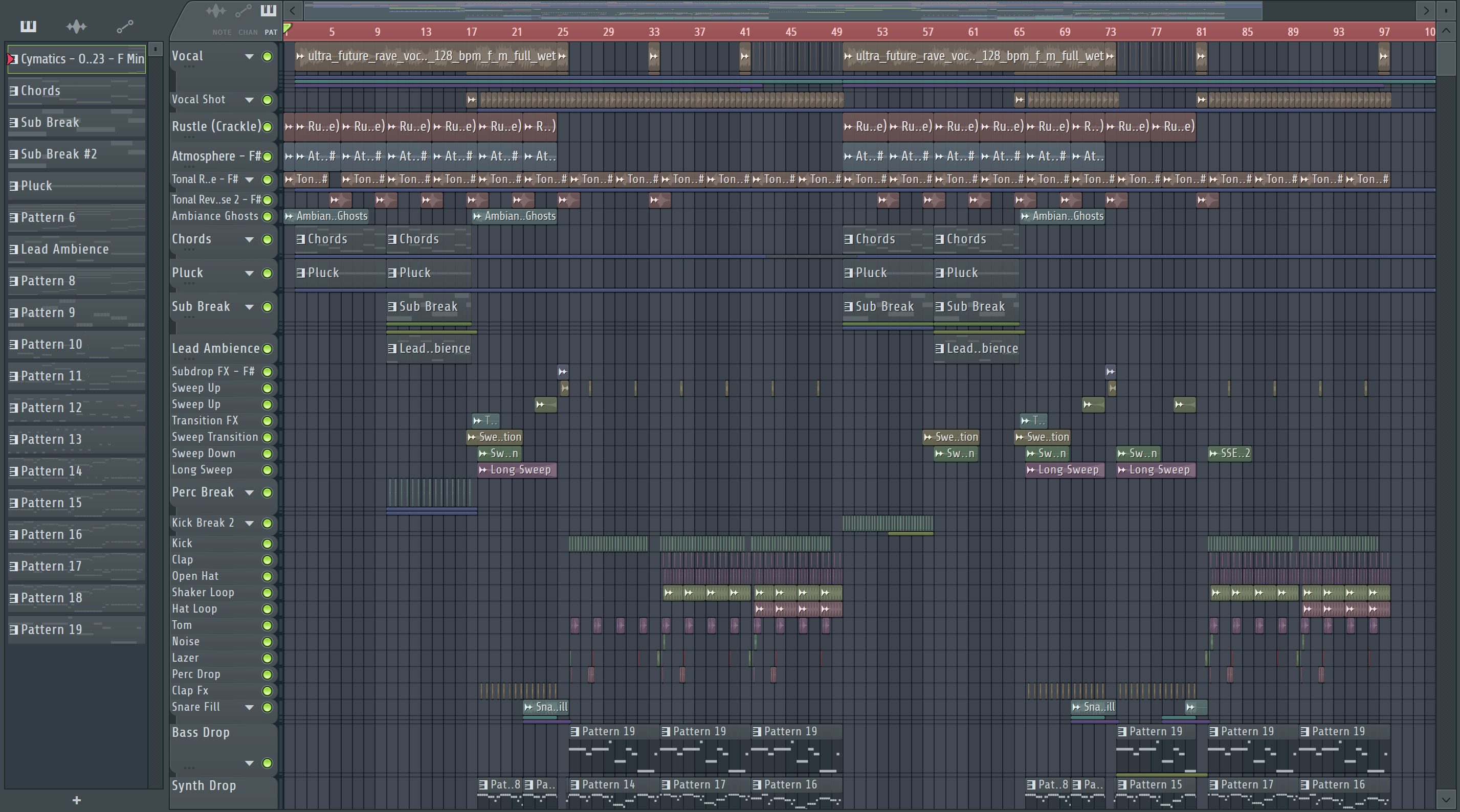Switch playlist header to CHAN mode
1460x812 pixels.
pyautogui.click(x=248, y=32)
